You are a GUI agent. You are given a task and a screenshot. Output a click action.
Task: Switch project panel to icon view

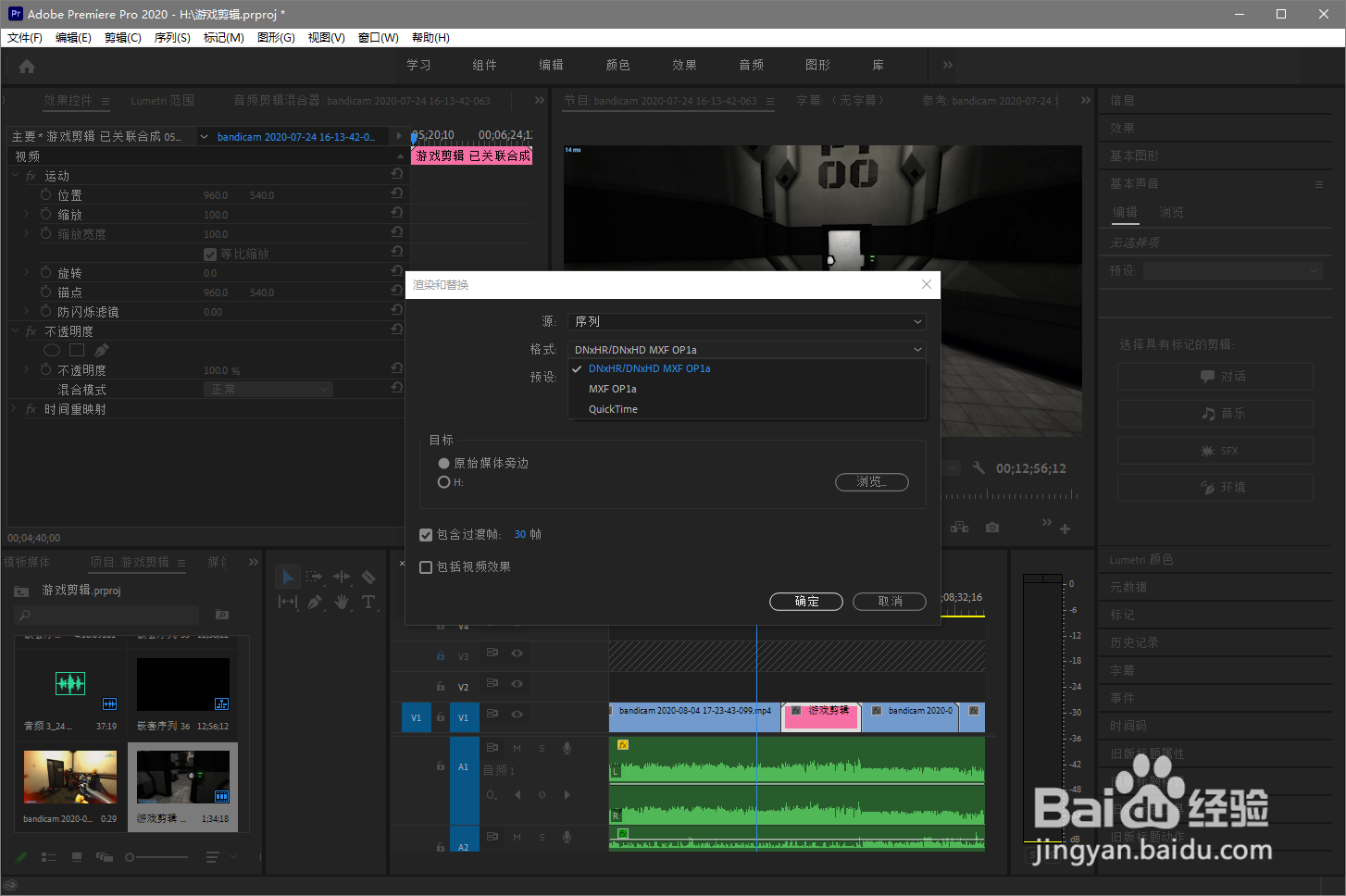pyautogui.click(x=77, y=857)
